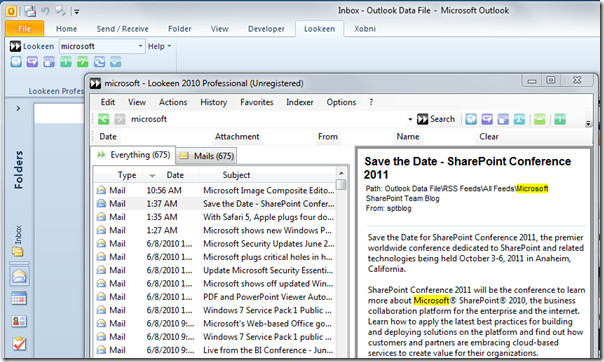Screen dimensions: 604x362
Task: Select the Mails (675) results tab
Action: (x=206, y=156)
